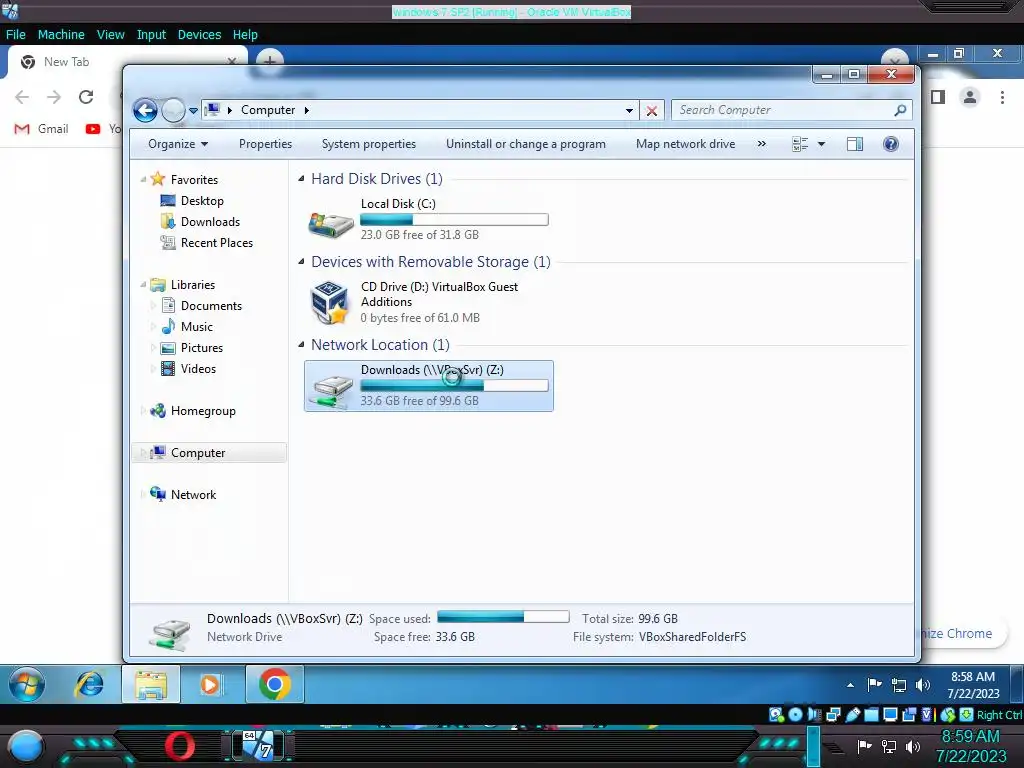1024x768 pixels.
Task: Show more toolbar commands via chevron
Action: [761, 144]
